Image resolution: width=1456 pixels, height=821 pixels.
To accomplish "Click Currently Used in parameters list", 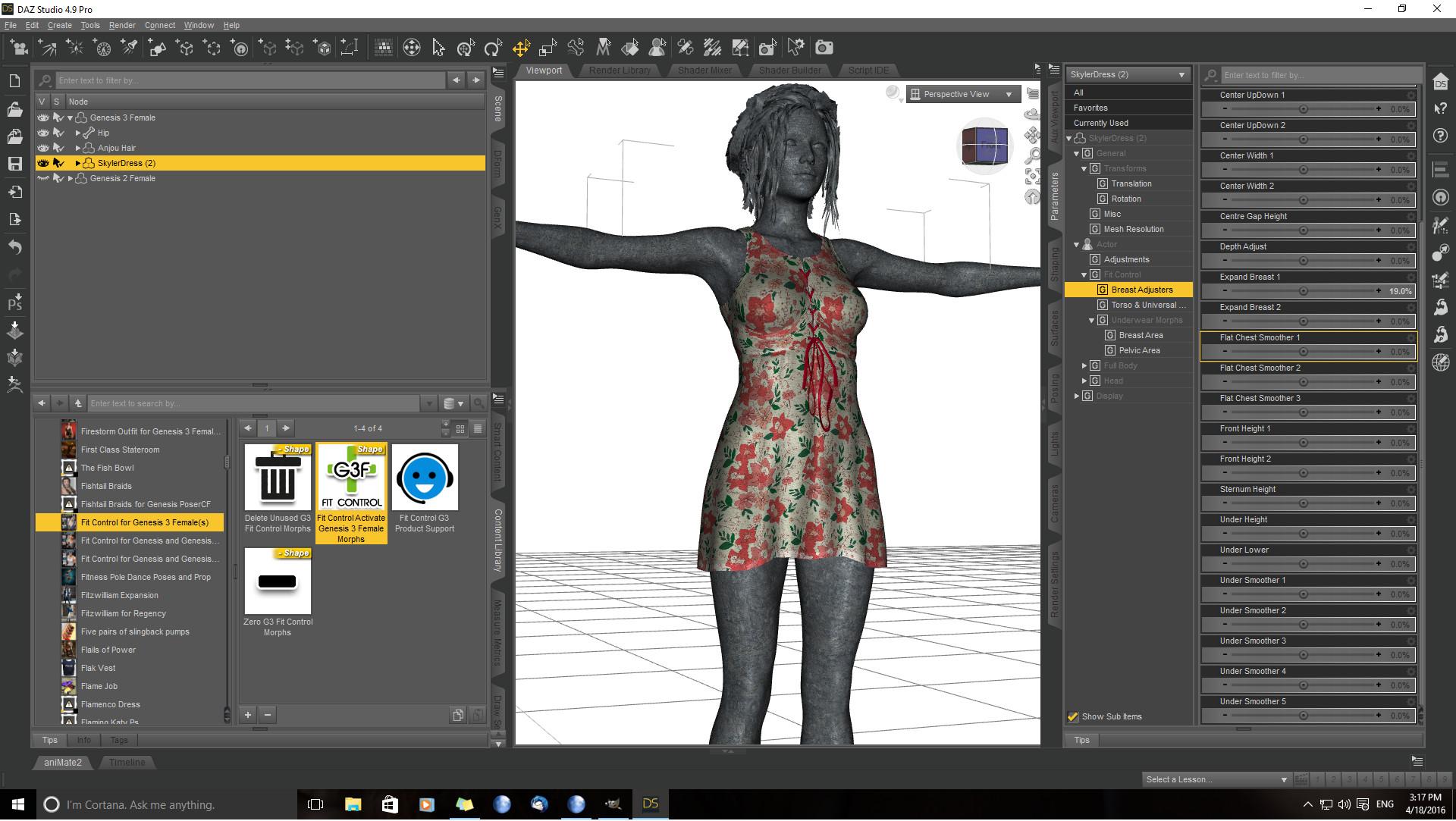I will (1100, 123).
